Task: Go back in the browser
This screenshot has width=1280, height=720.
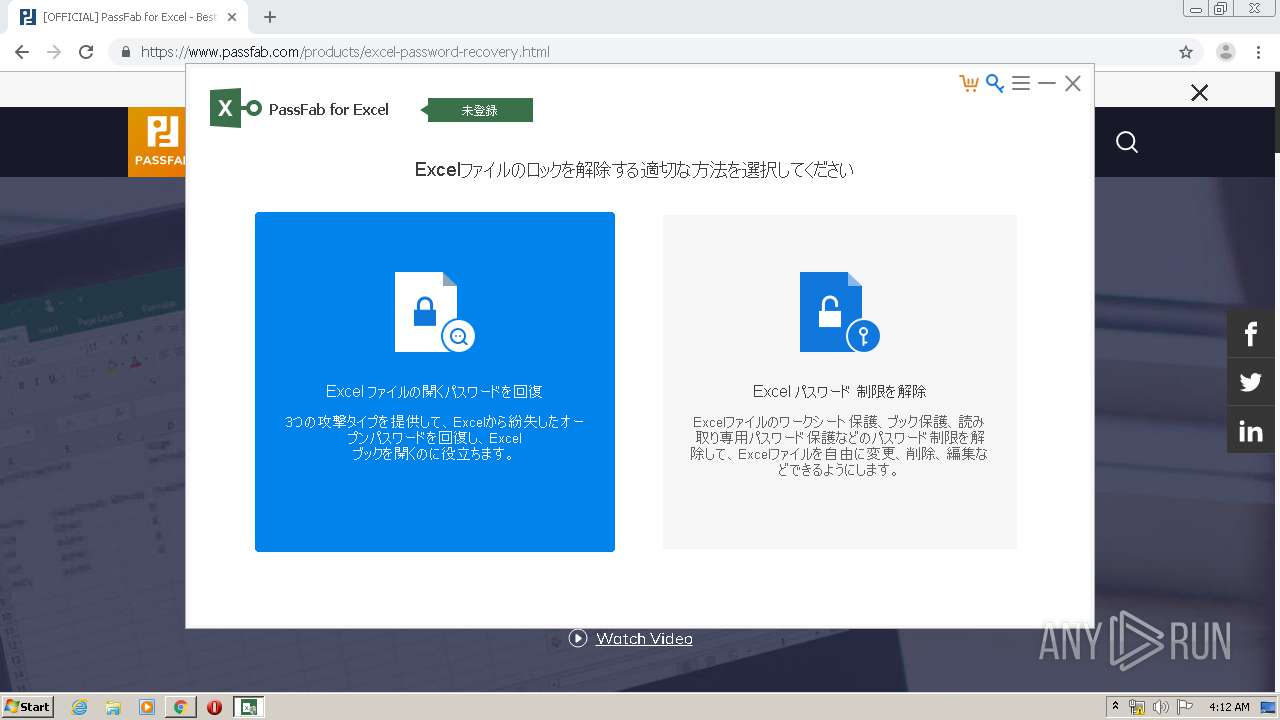Action: click(22, 52)
